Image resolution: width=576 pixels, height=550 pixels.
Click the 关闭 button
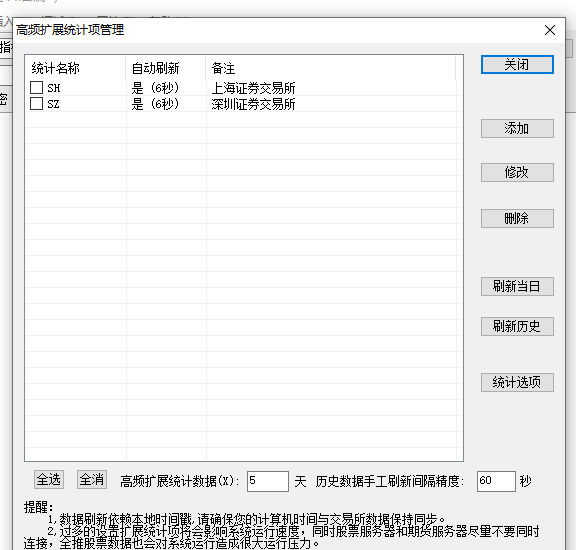click(x=517, y=65)
